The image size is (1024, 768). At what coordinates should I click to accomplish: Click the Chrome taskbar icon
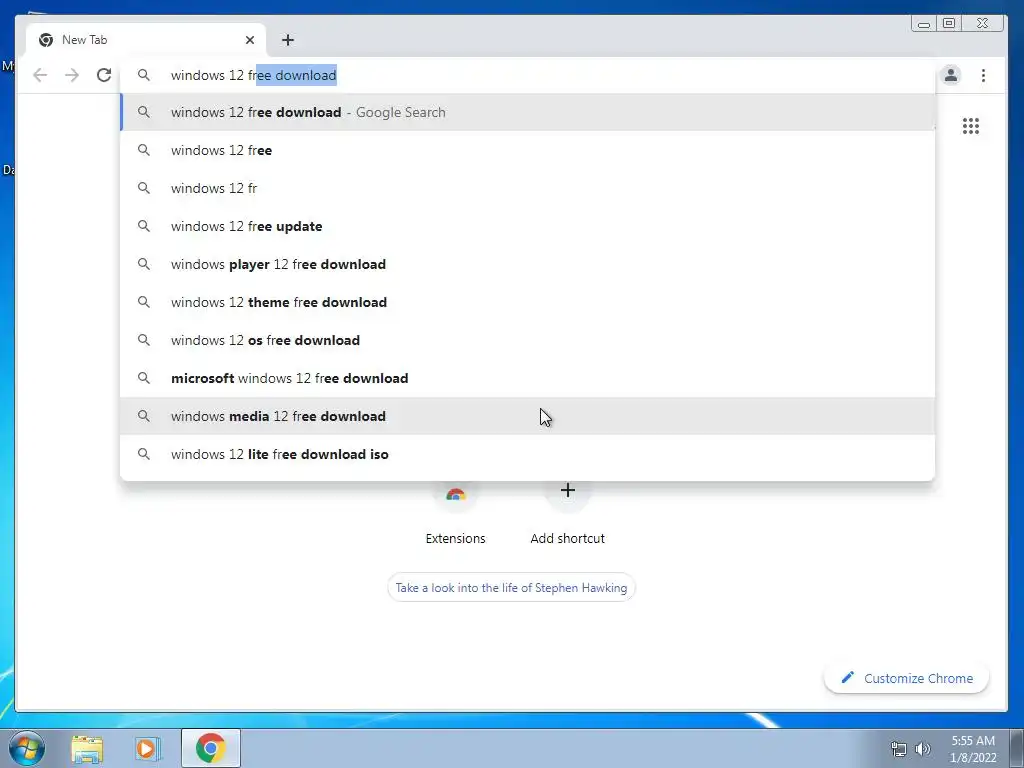[x=210, y=748]
